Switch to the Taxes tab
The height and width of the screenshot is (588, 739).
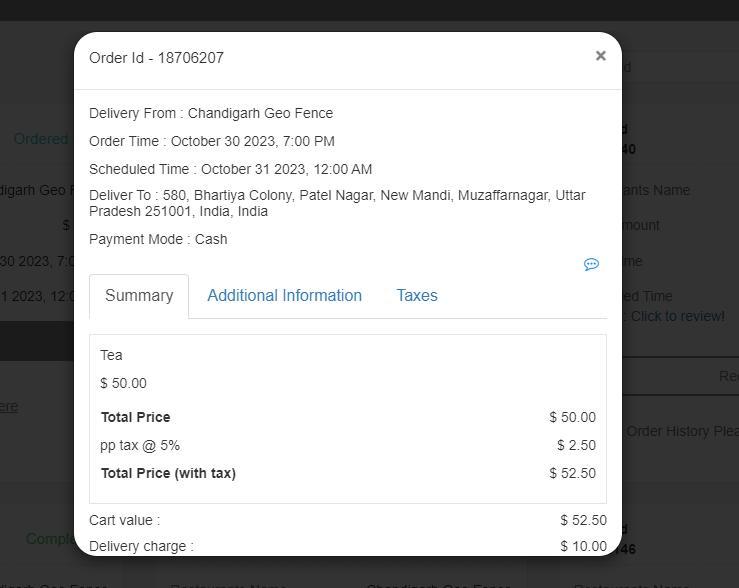tap(417, 296)
